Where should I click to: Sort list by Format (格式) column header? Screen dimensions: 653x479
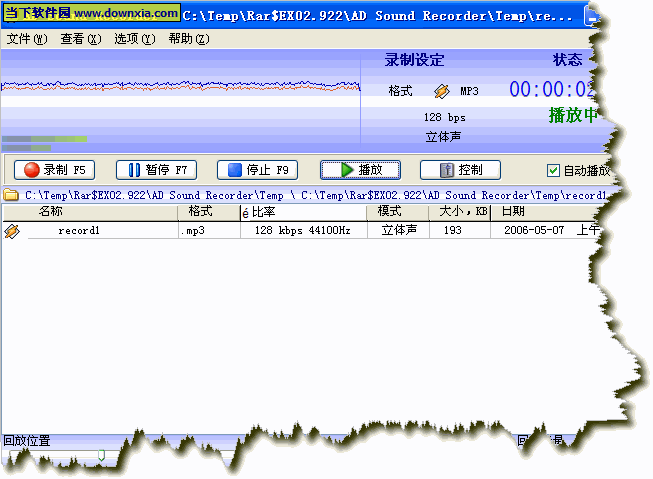click(200, 212)
